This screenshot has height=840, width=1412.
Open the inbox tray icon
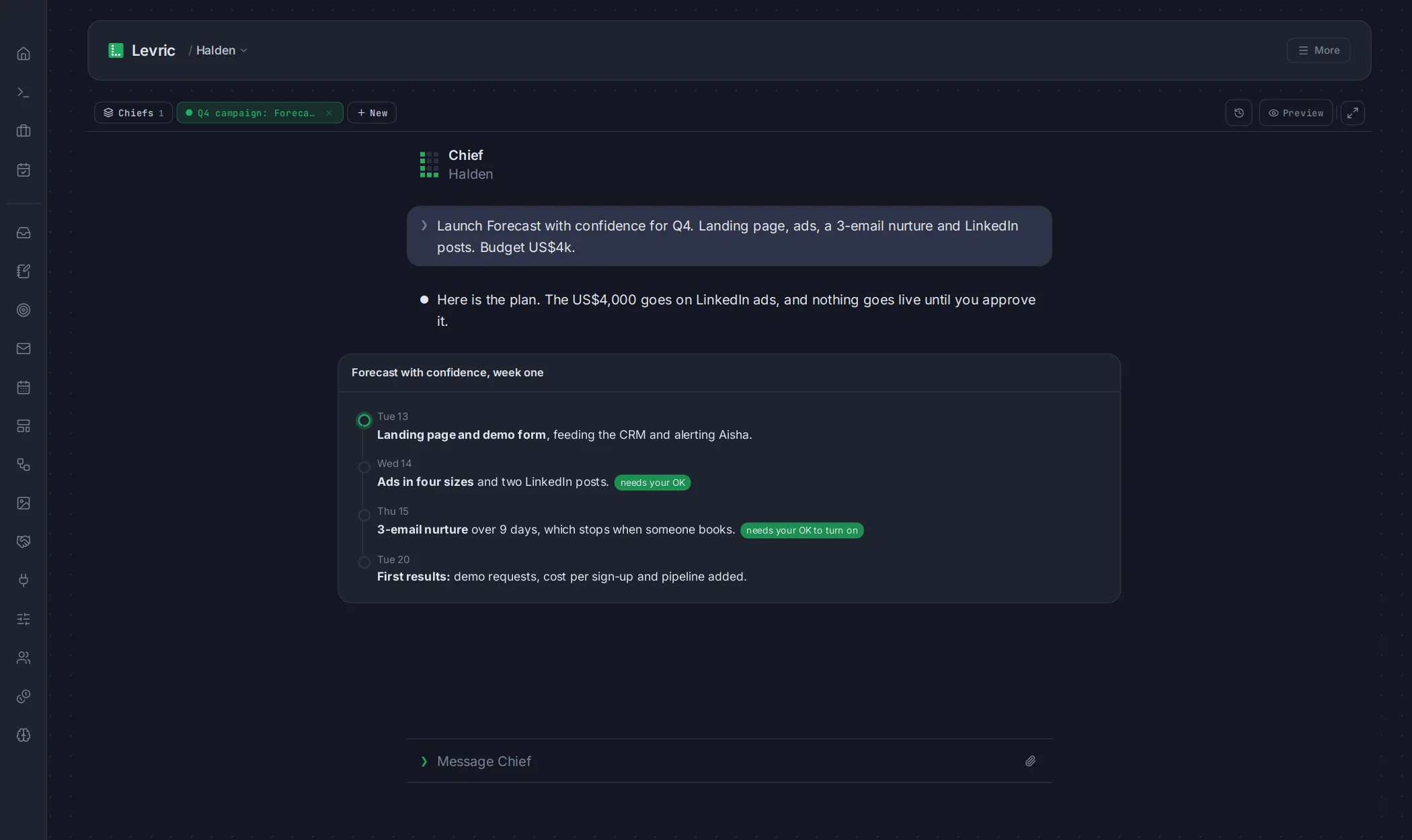point(24,233)
